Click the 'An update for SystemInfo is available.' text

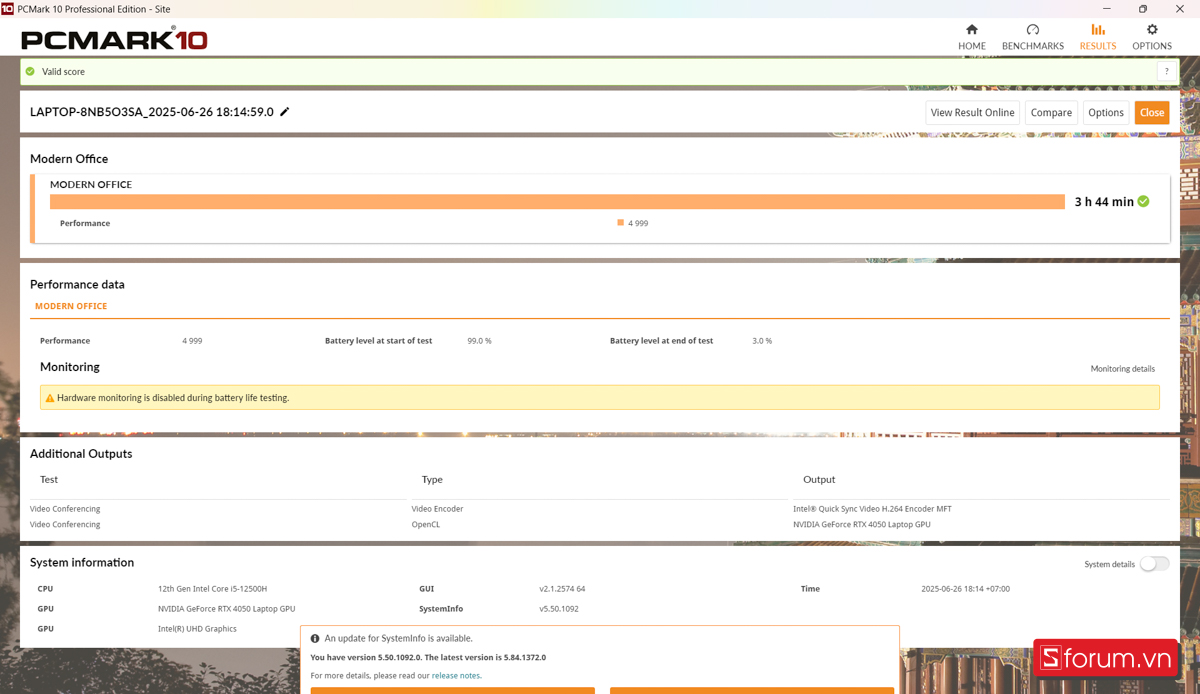(398, 638)
